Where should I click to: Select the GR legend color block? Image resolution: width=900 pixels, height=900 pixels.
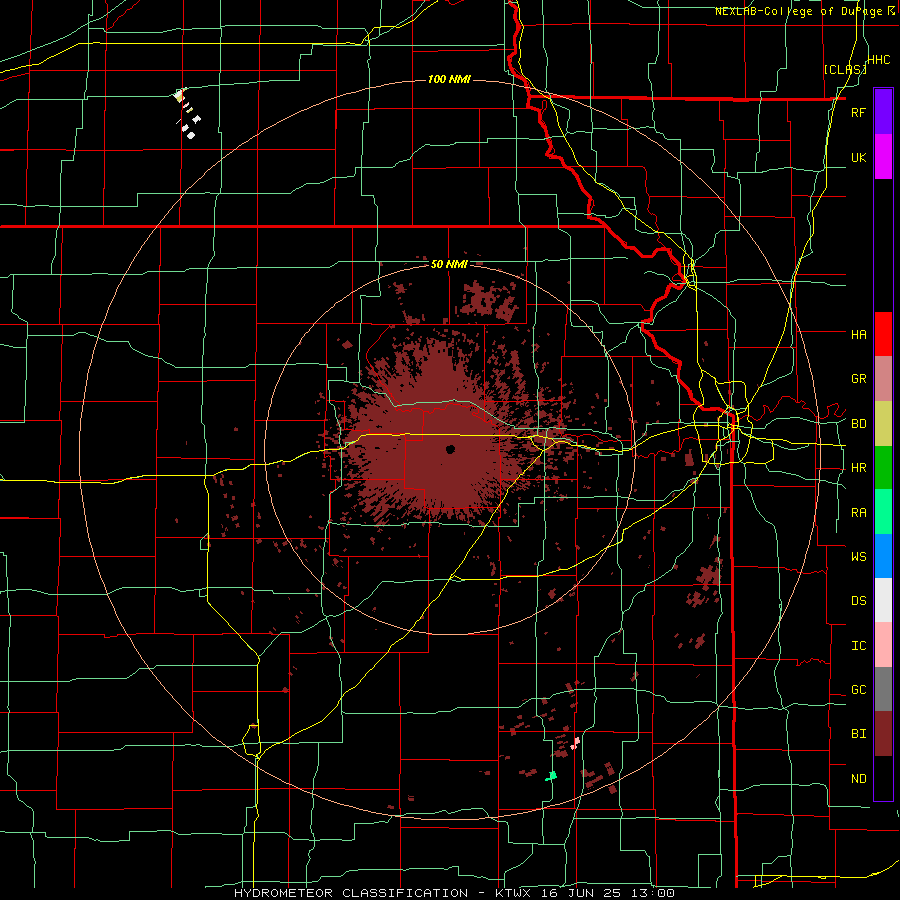point(883,379)
